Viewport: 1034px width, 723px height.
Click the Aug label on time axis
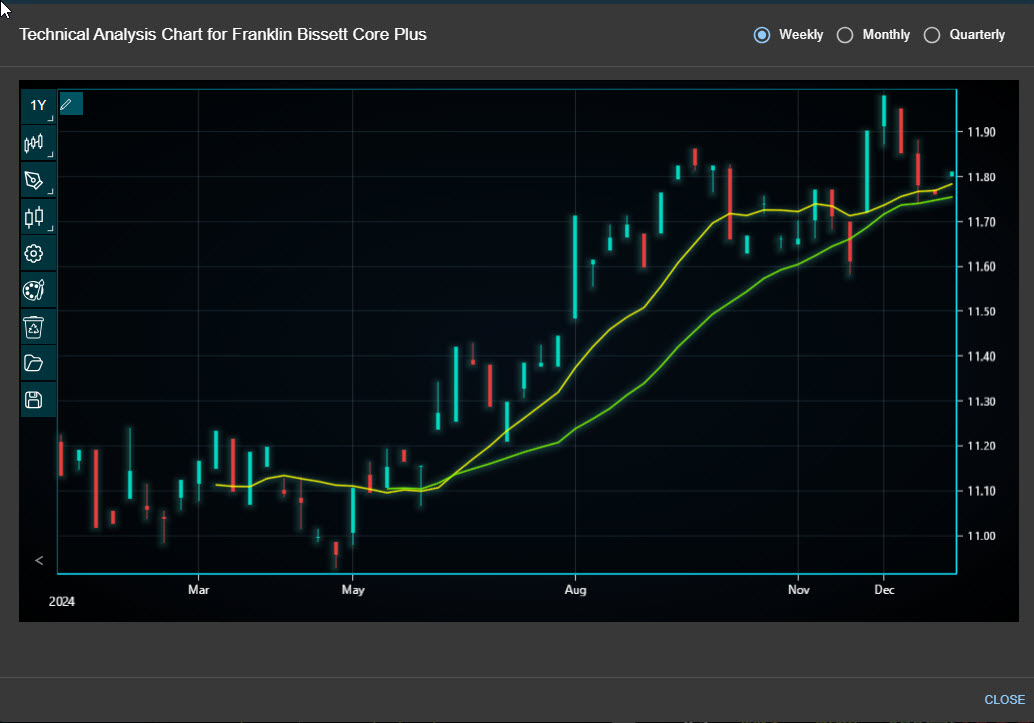pos(575,590)
